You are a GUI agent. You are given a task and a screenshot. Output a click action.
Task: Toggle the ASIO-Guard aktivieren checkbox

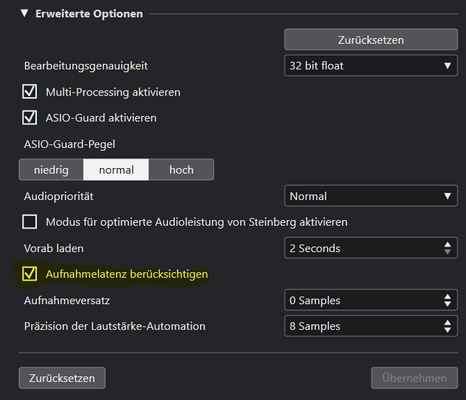(29, 117)
